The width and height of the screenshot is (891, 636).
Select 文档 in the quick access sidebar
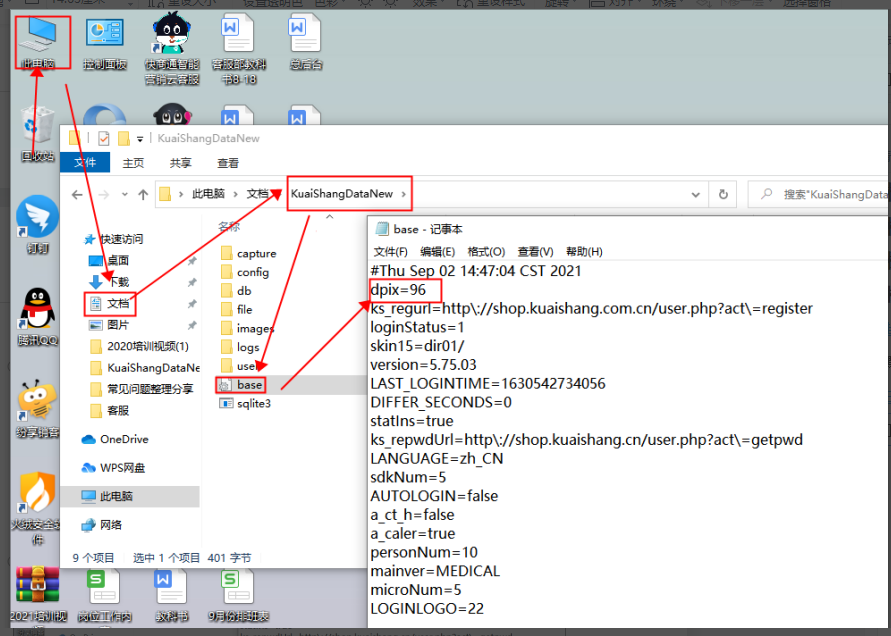118,303
